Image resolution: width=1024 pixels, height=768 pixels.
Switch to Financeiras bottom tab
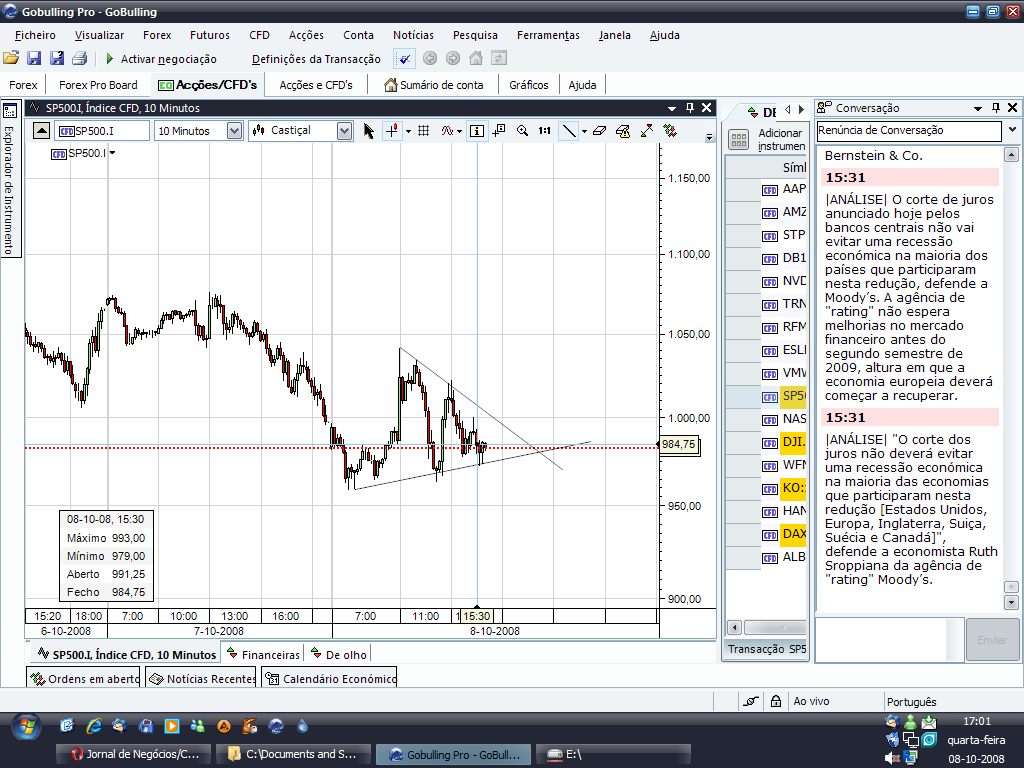point(264,654)
